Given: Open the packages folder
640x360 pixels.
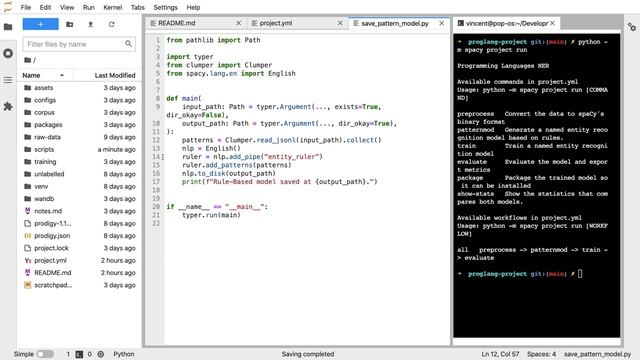Looking at the screenshot, I should 79,124.
